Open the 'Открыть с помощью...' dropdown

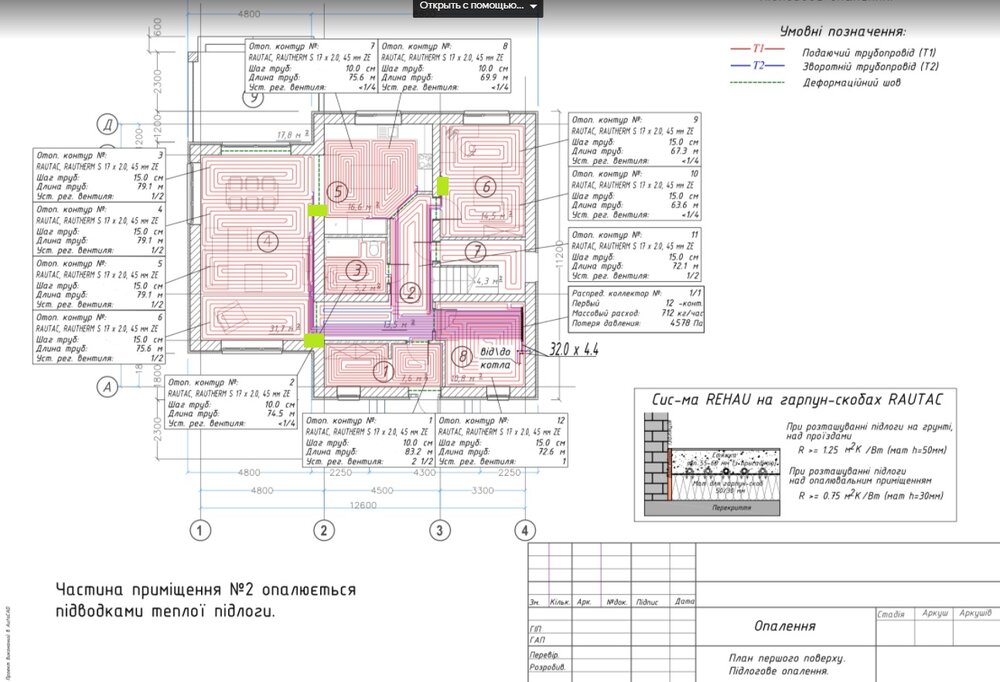[x=478, y=6]
